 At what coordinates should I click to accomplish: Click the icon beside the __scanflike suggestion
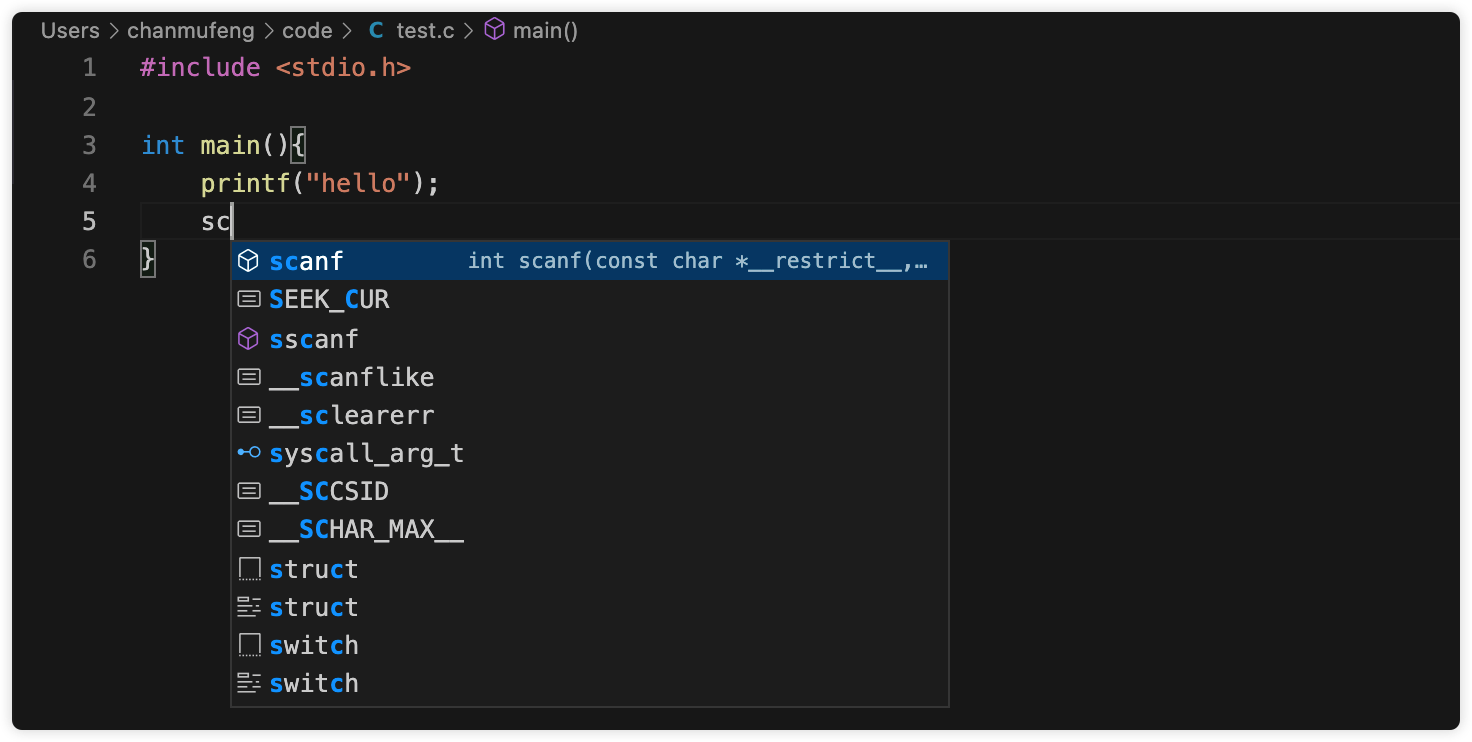[x=248, y=377]
